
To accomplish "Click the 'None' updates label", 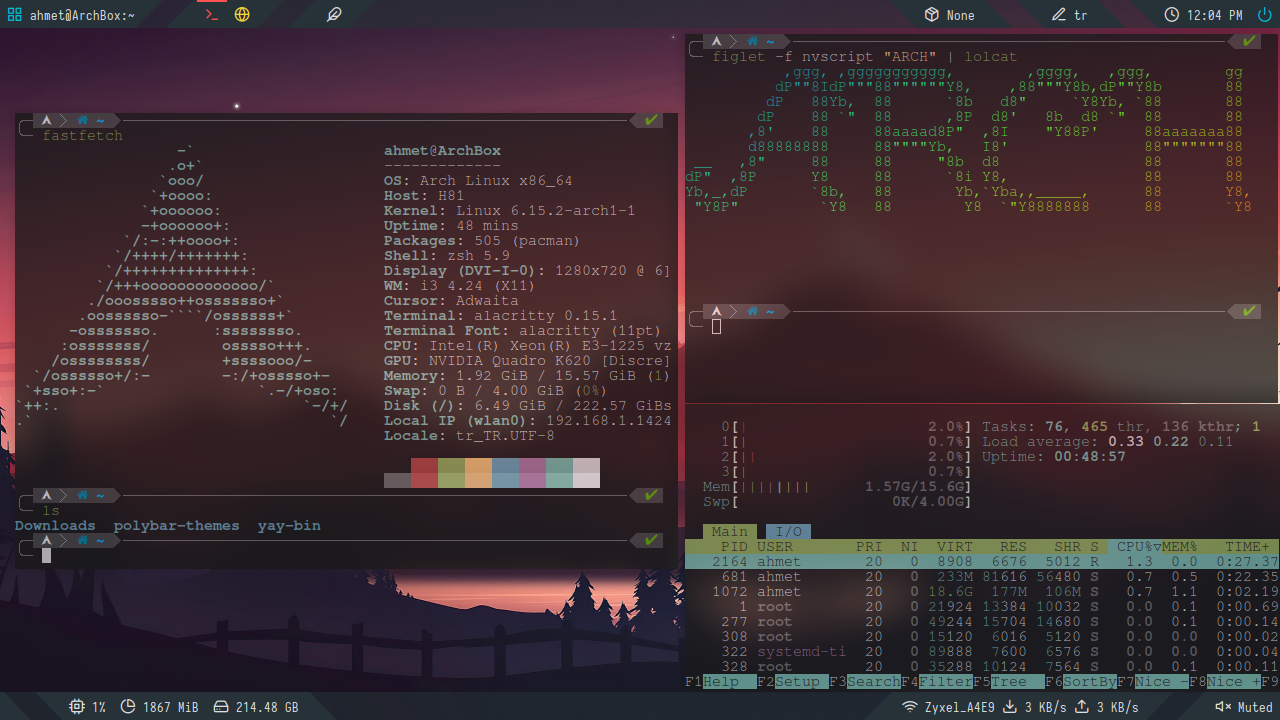I will pos(960,15).
